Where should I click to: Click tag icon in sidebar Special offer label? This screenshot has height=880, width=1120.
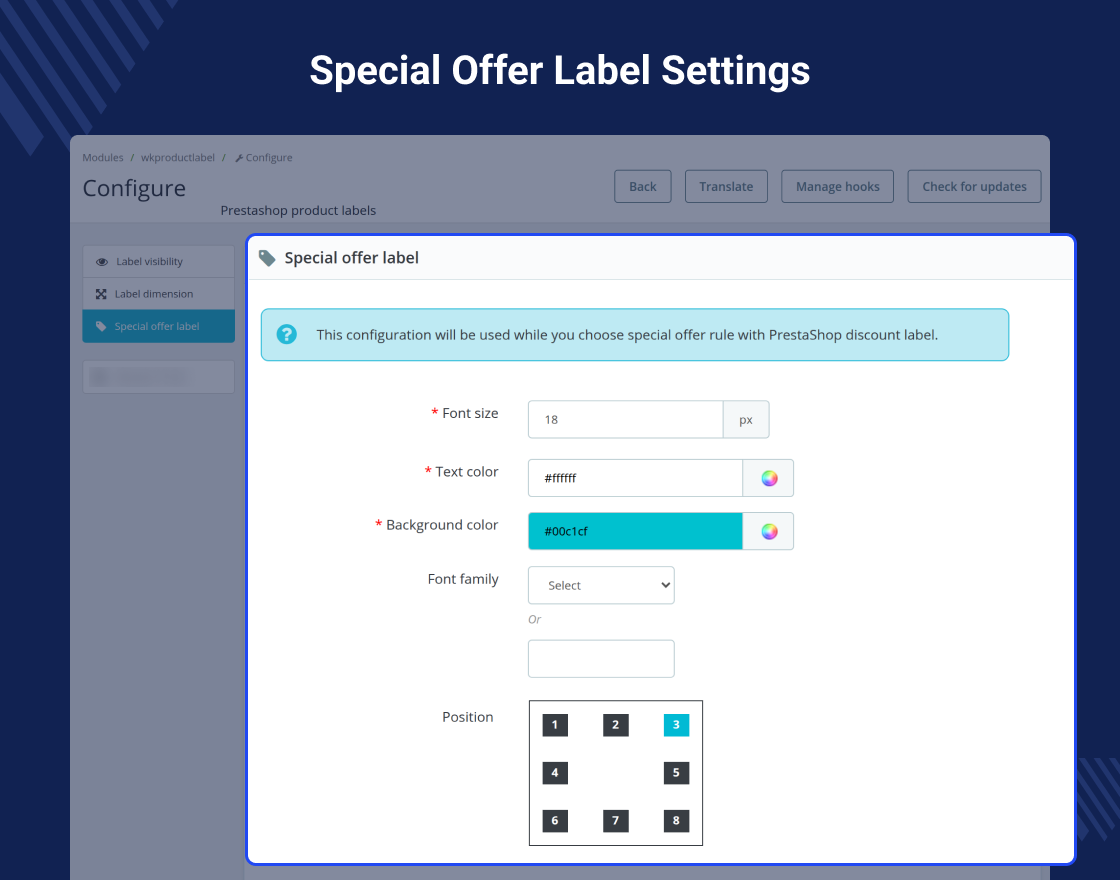[101, 326]
